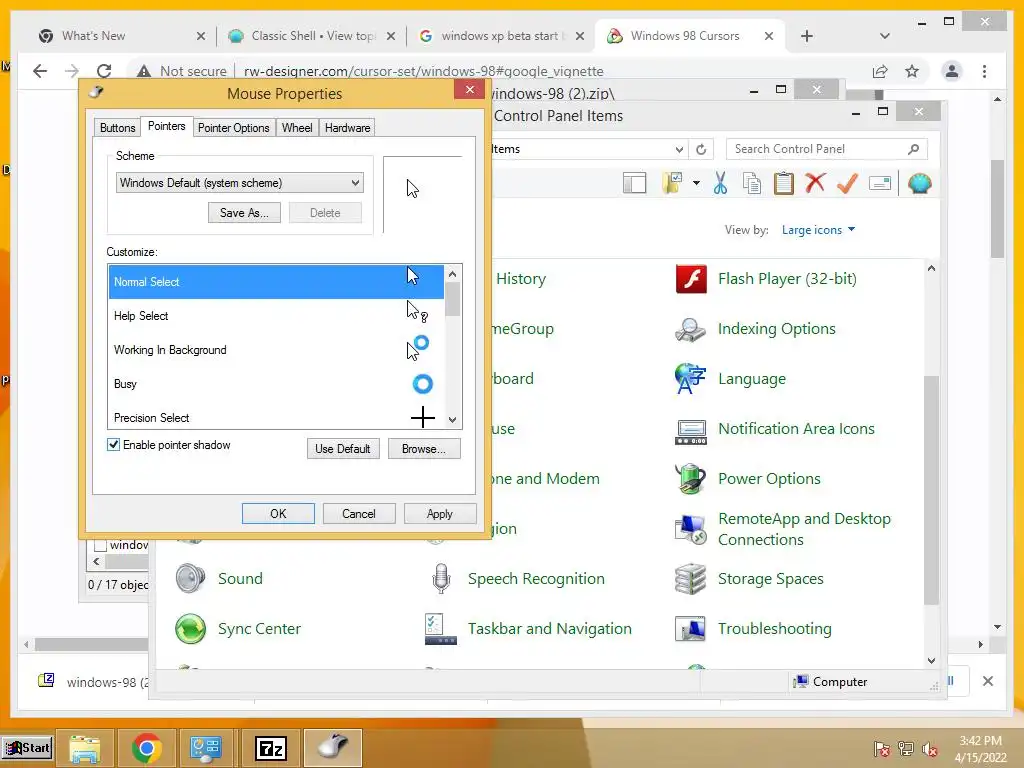The image size is (1024, 768).
Task: Open Chrome from the taskbar
Action: 146,748
